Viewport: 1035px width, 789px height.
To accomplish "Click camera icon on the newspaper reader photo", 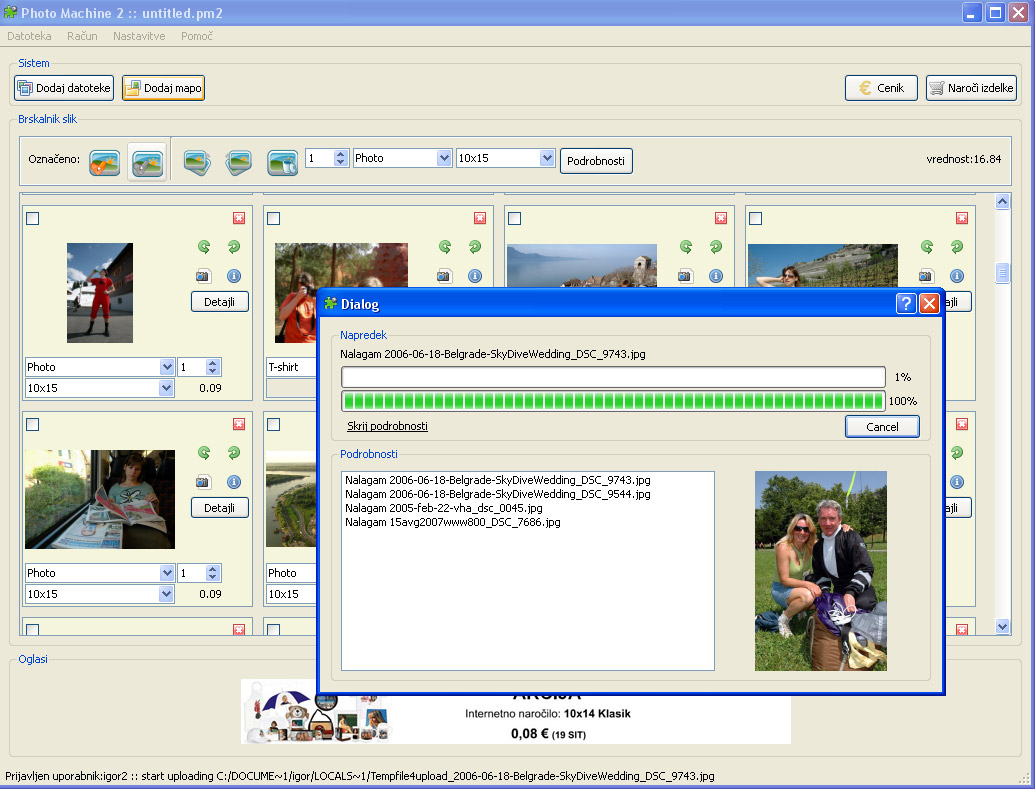I will tap(204, 482).
